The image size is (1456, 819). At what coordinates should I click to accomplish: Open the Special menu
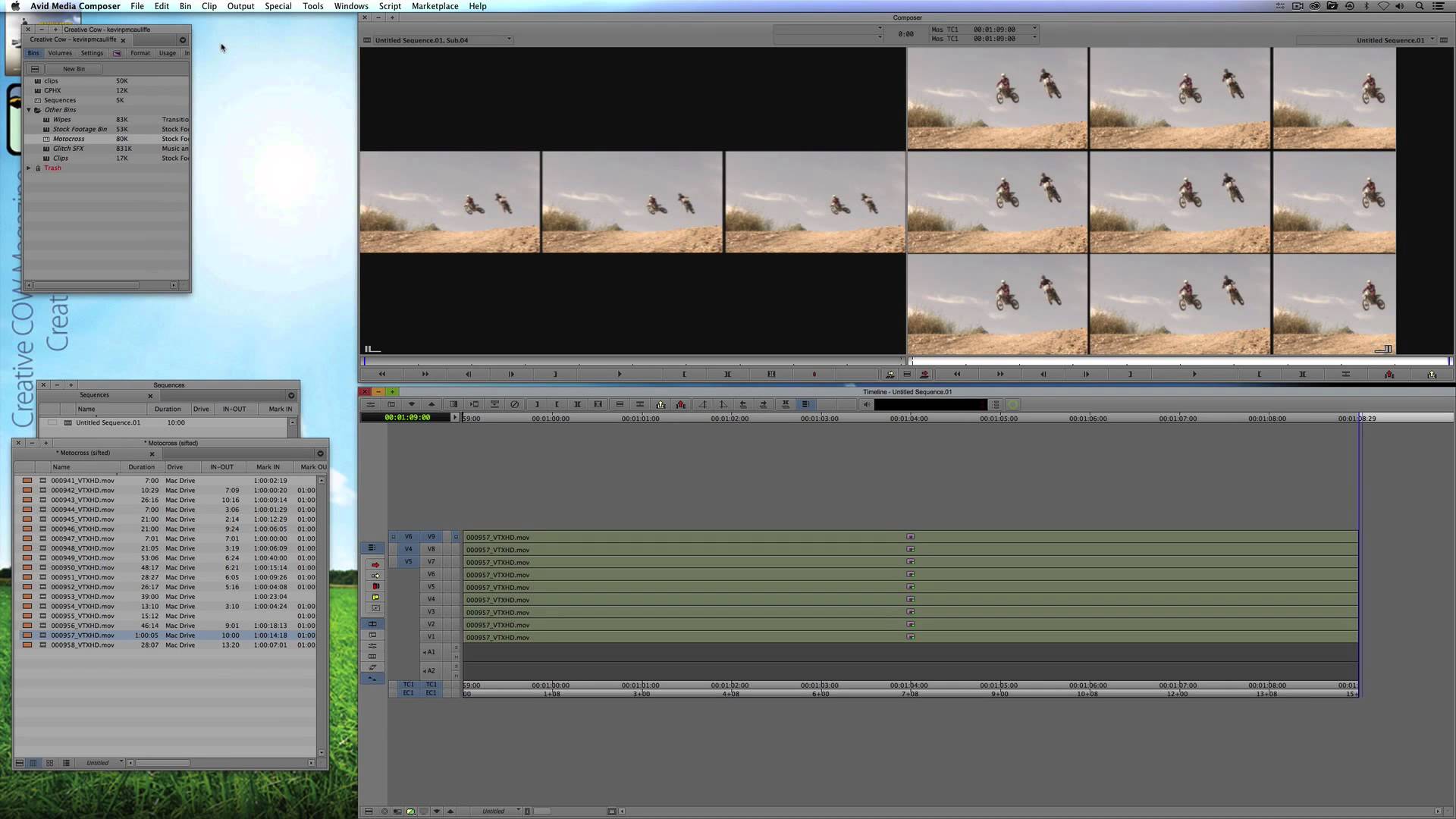(278, 6)
